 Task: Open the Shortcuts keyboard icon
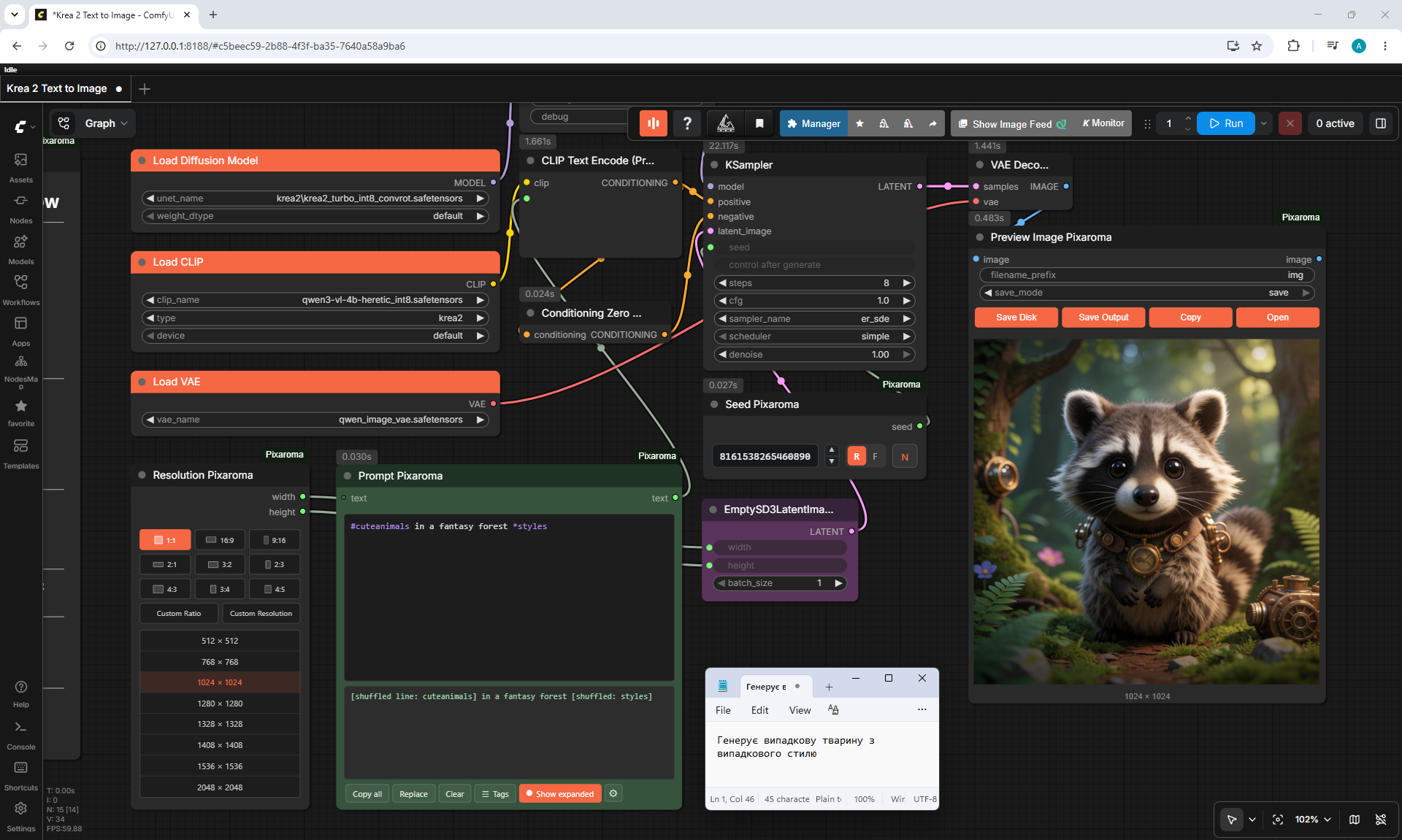pos(20,776)
